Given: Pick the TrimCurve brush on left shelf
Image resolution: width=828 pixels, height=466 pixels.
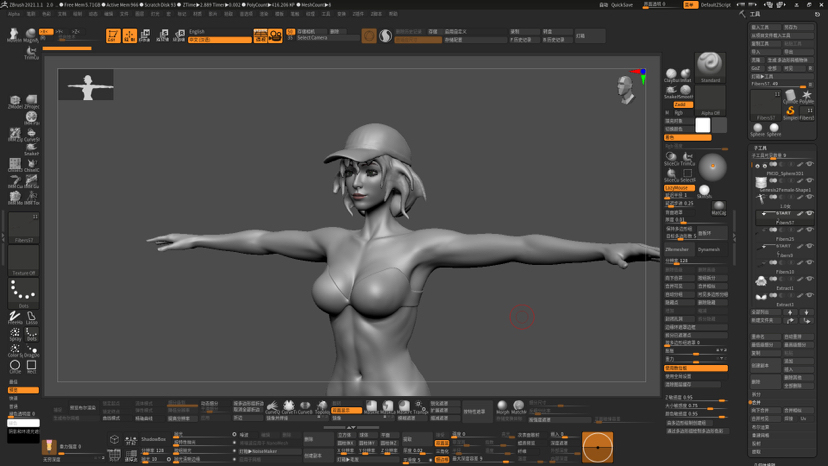Looking at the screenshot, I should pyautogui.click(x=31, y=53).
